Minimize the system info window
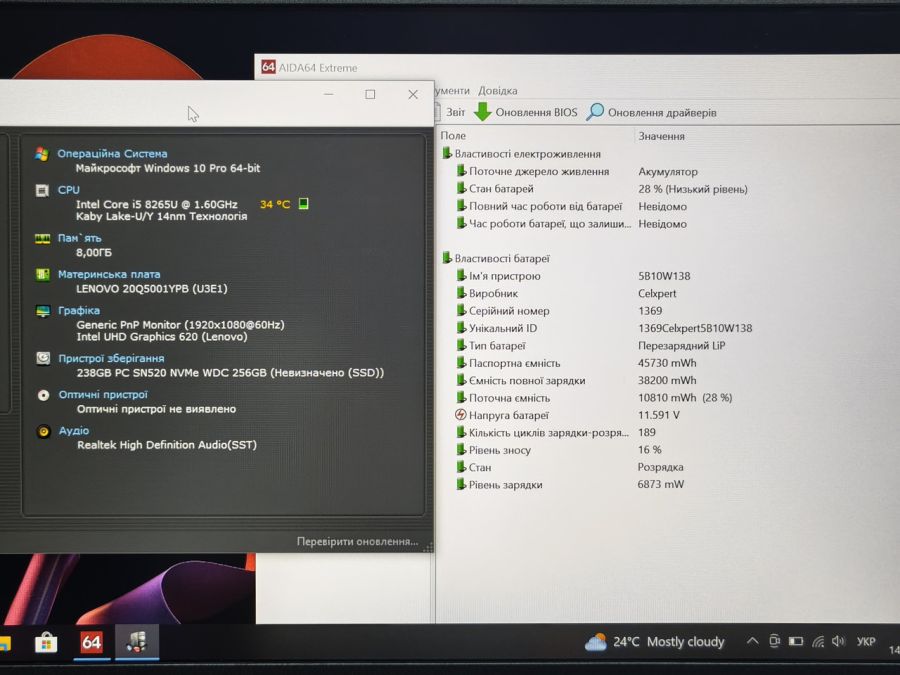Image resolution: width=900 pixels, height=675 pixels. pyautogui.click(x=328, y=94)
